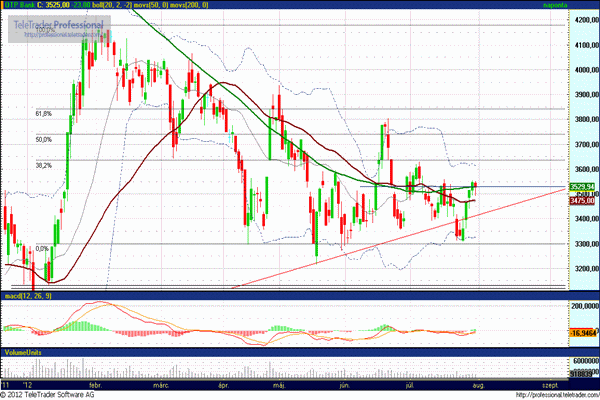Screen dimensions: 600x400
Task: Click the 200,0000 MACD scale value
Action: coord(585,306)
